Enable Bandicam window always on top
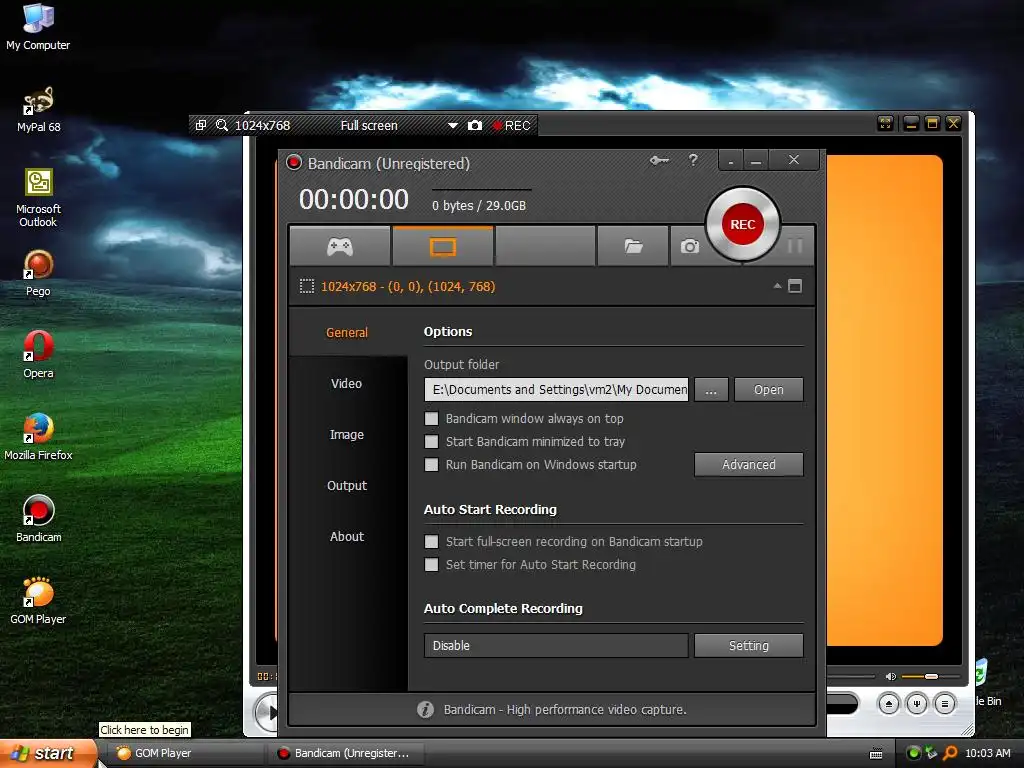This screenshot has height=768, width=1024. coord(431,419)
